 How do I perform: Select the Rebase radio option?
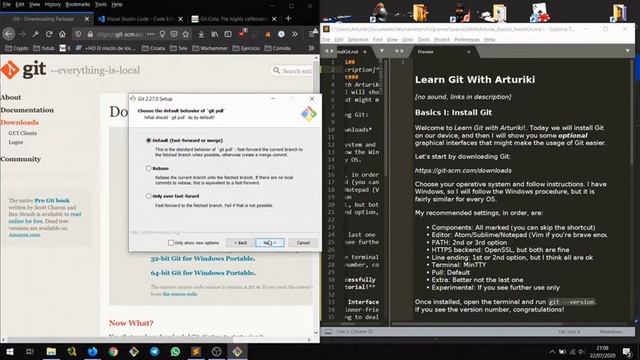[x=149, y=168]
